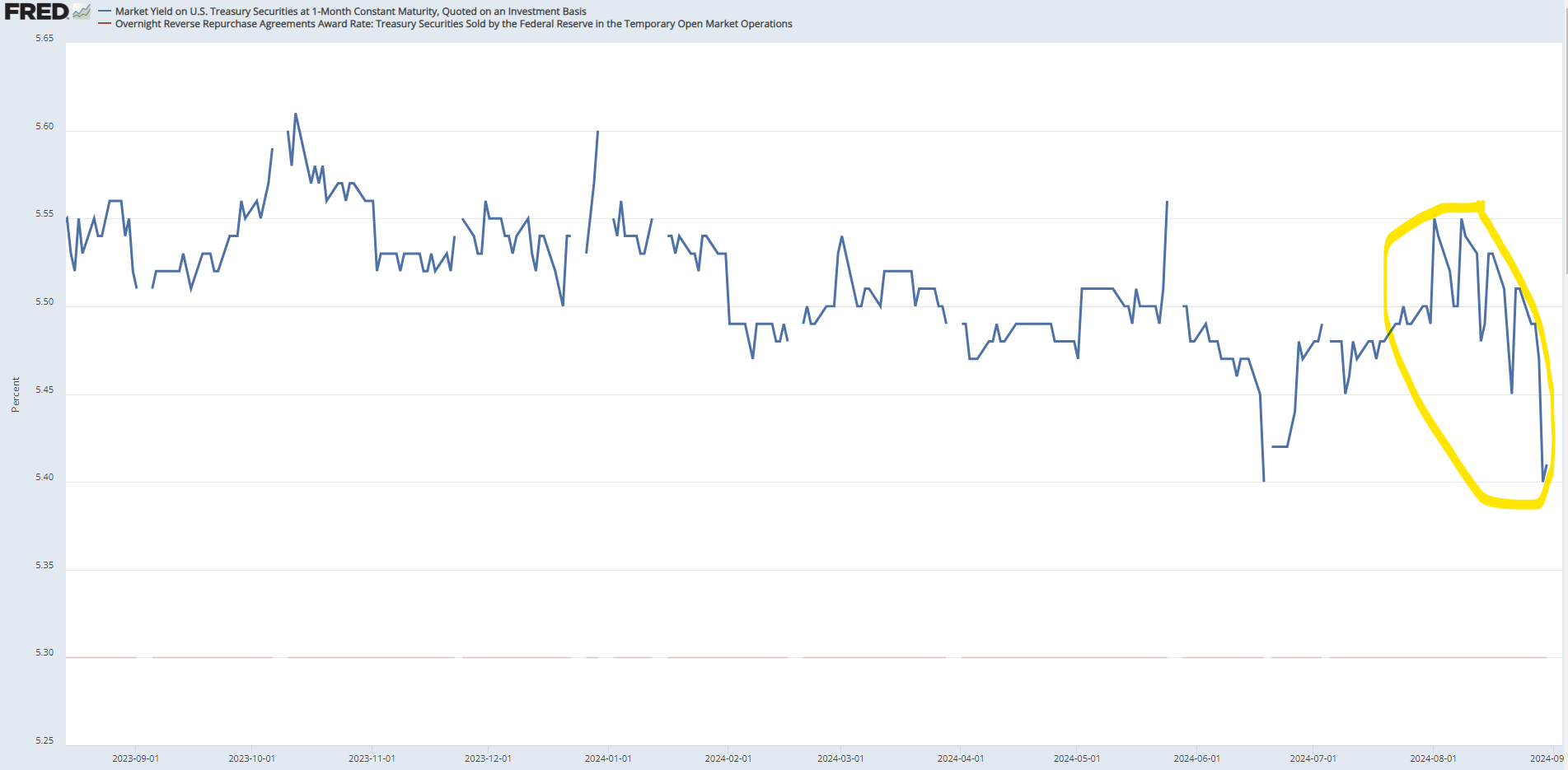Click the 2024-01-01 x-axis date label
Viewport: 1568px width, 770px height.
coord(608,758)
